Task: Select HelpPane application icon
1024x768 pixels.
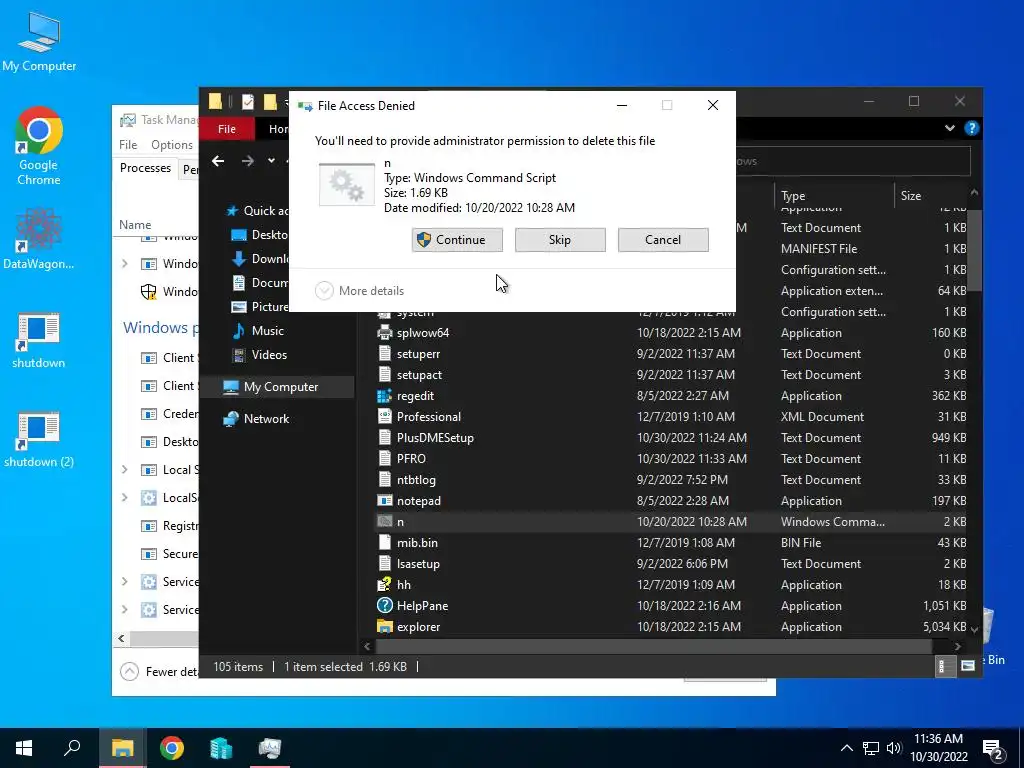Action: (x=385, y=605)
